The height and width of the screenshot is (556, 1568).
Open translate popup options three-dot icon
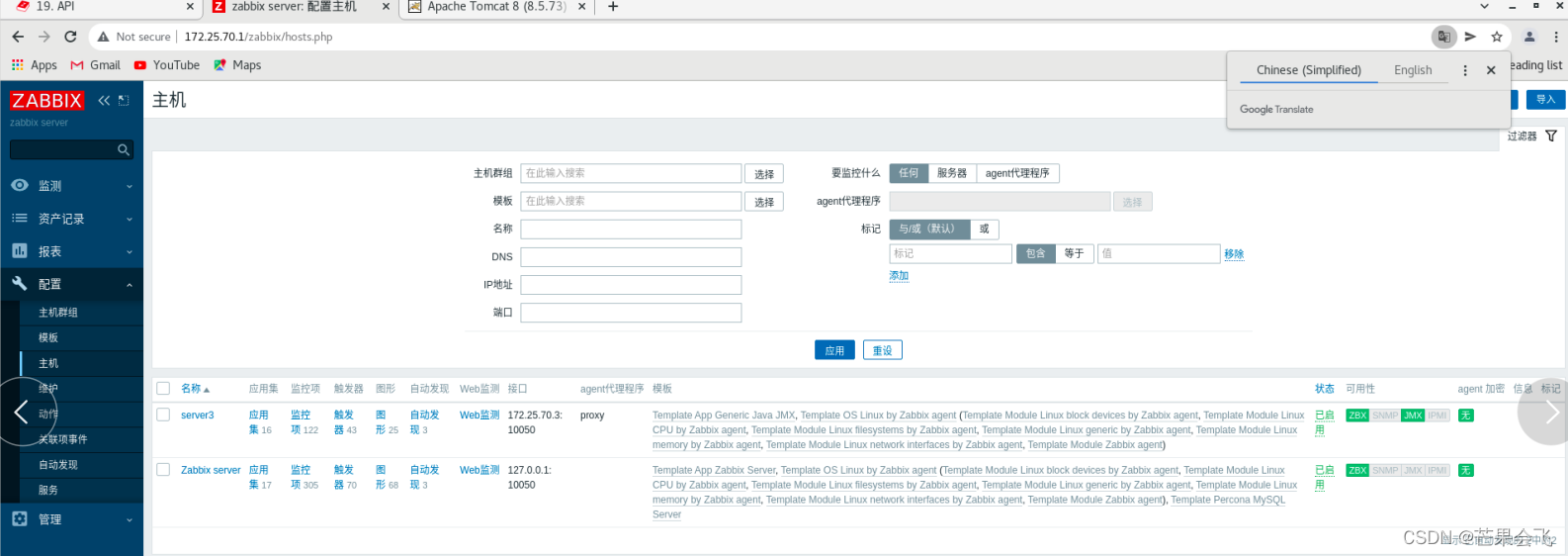pyautogui.click(x=1465, y=70)
